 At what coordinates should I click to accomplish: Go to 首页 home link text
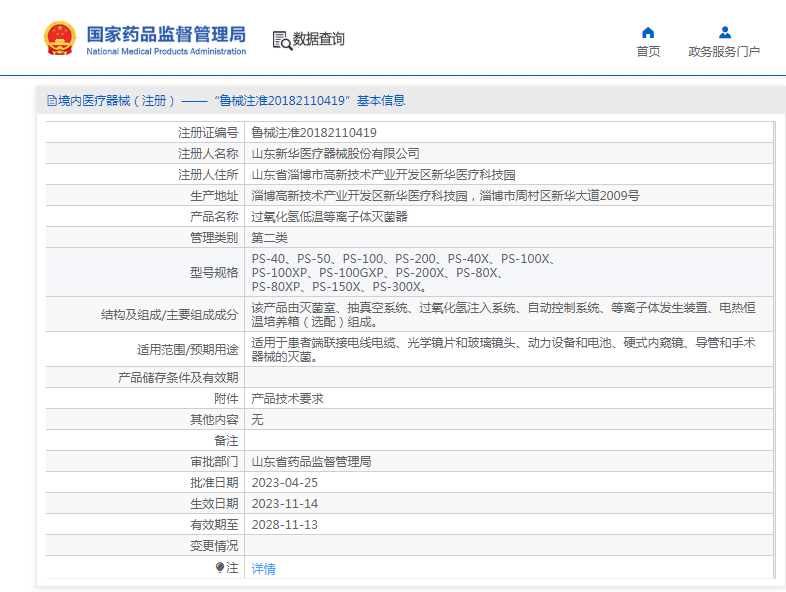[648, 51]
